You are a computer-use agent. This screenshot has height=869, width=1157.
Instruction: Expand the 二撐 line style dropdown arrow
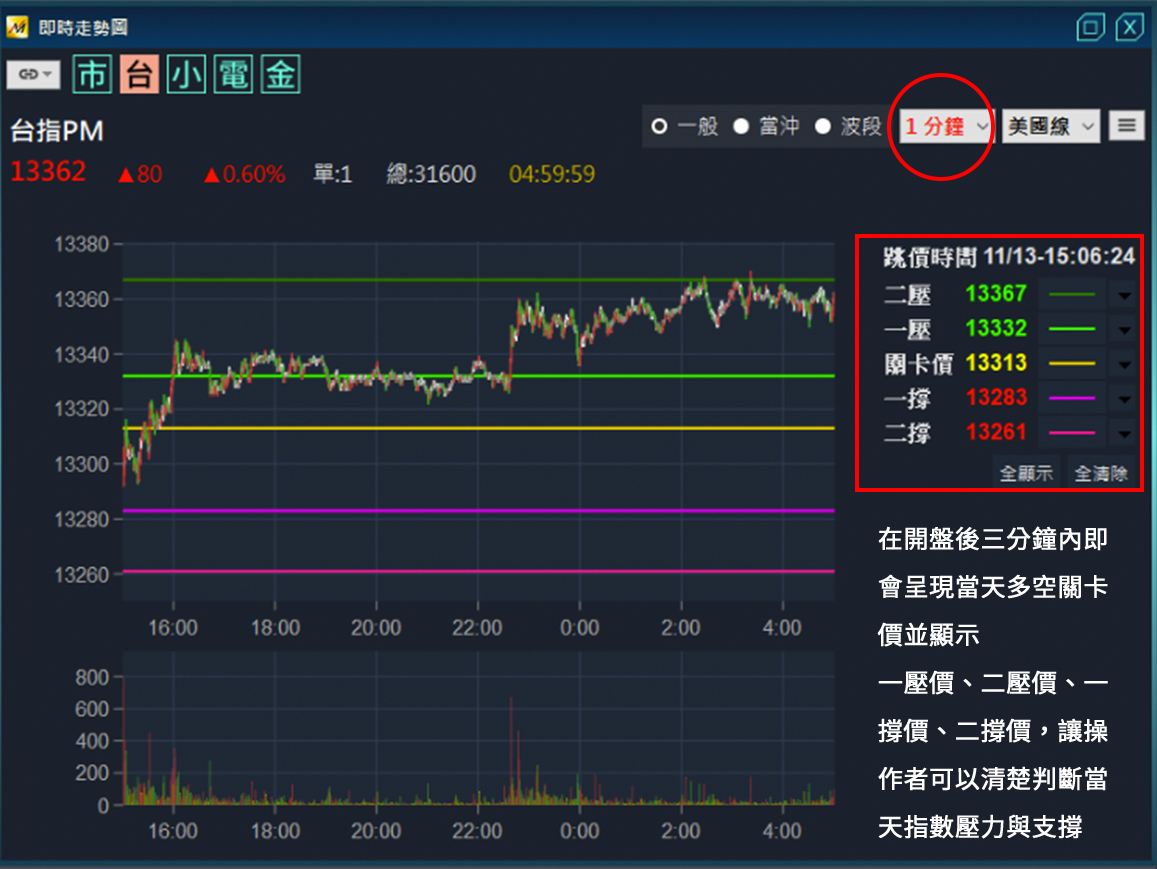(x=1123, y=434)
